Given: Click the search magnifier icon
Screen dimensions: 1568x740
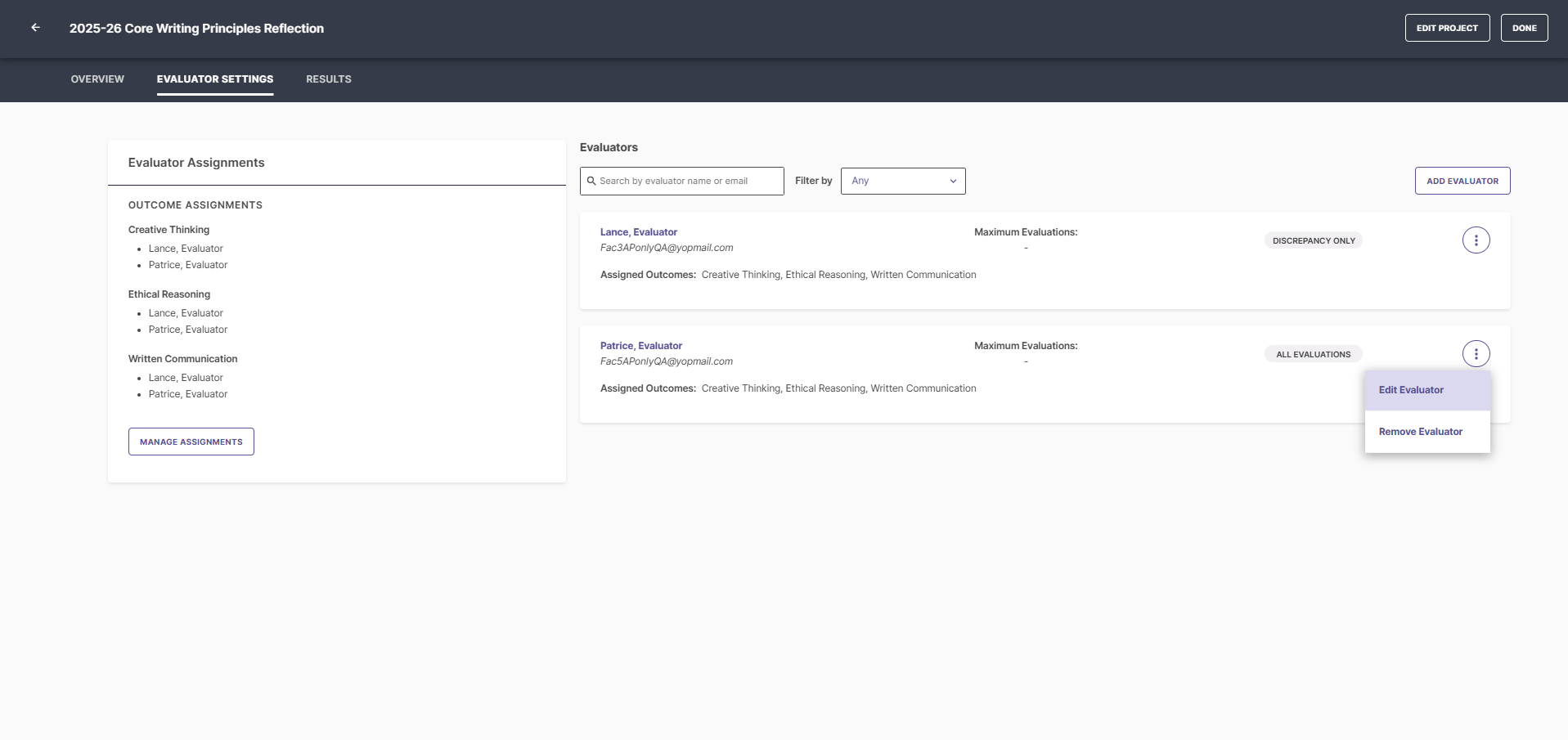Looking at the screenshot, I should point(591,181).
